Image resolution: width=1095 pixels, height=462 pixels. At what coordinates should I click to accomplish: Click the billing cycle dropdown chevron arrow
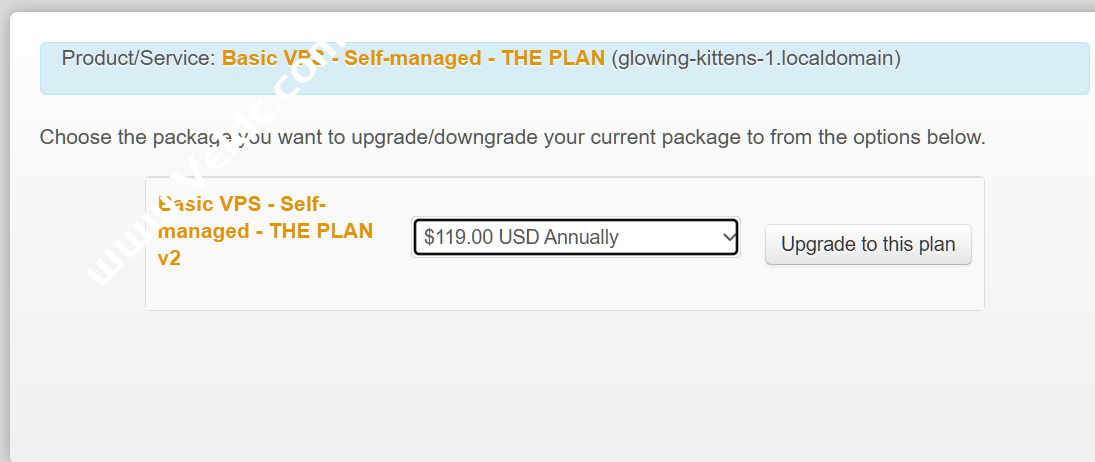click(728, 237)
